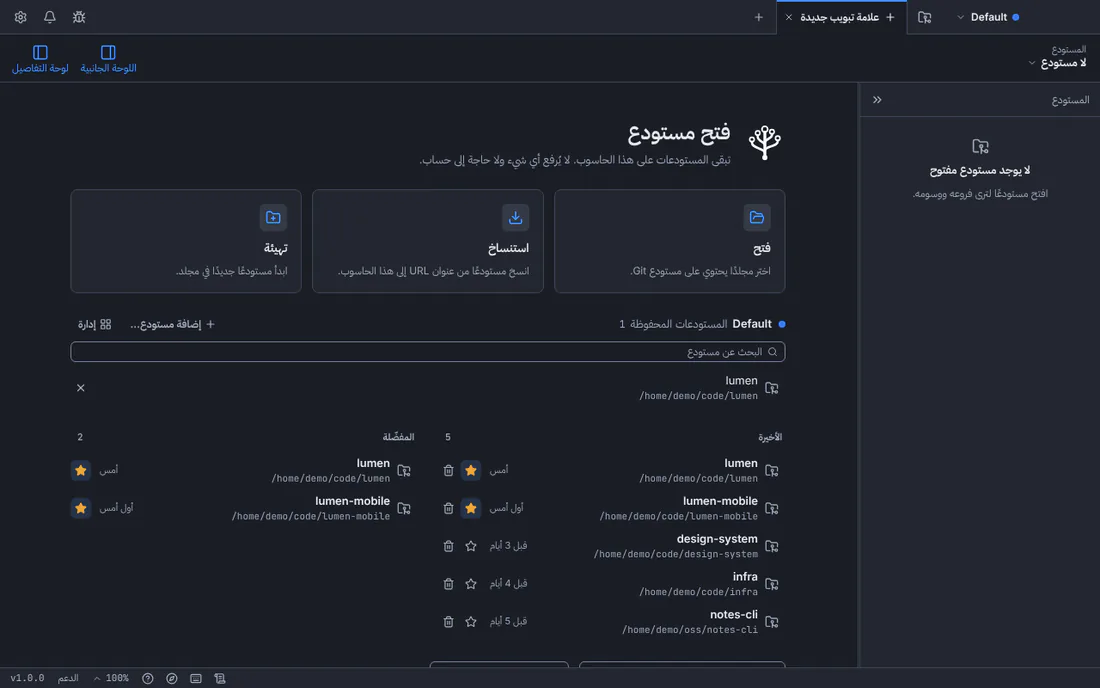
Task: Click the repository folder icon in the tab bar
Action: point(925,17)
